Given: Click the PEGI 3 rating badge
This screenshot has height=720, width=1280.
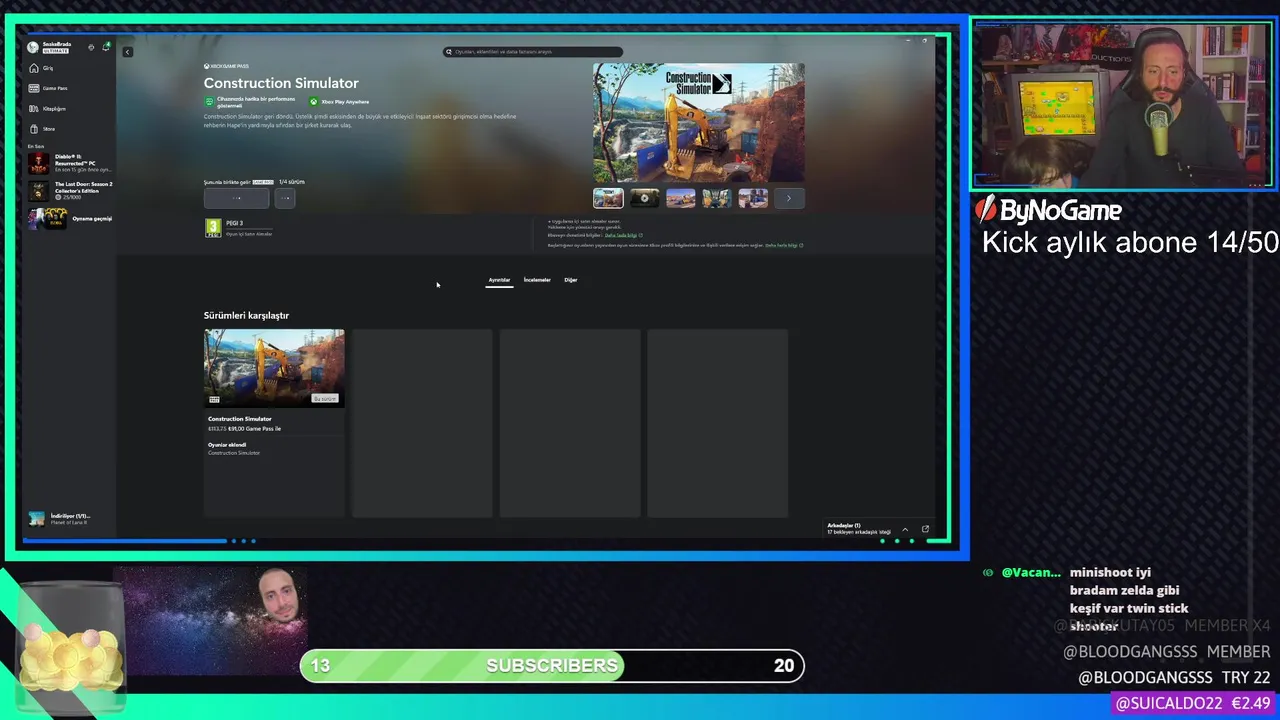Looking at the screenshot, I should pyautogui.click(x=213, y=228).
